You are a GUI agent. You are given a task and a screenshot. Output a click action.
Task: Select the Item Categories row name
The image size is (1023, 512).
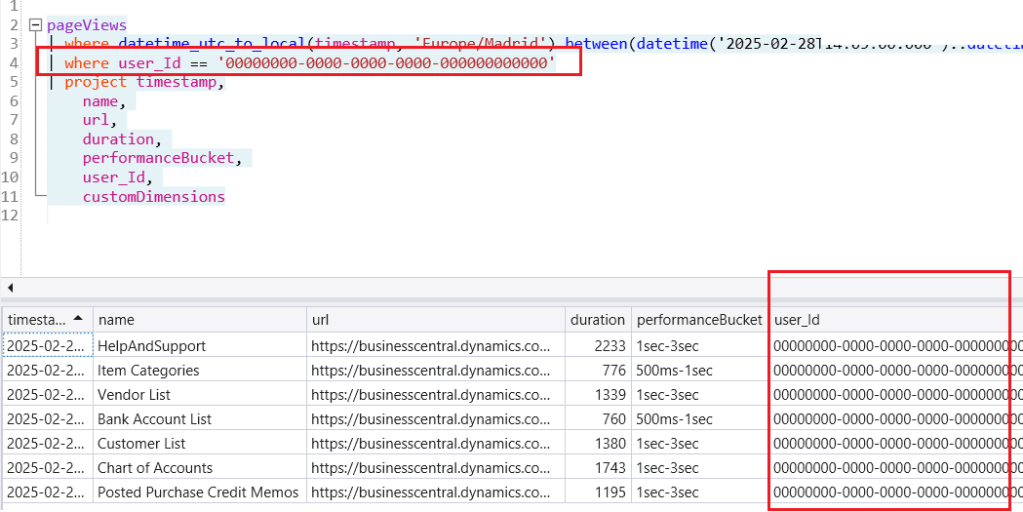148,370
